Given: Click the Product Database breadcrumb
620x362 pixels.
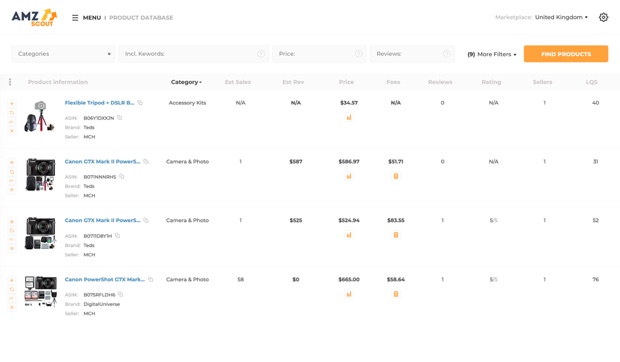Looking at the screenshot, I should click(141, 18).
